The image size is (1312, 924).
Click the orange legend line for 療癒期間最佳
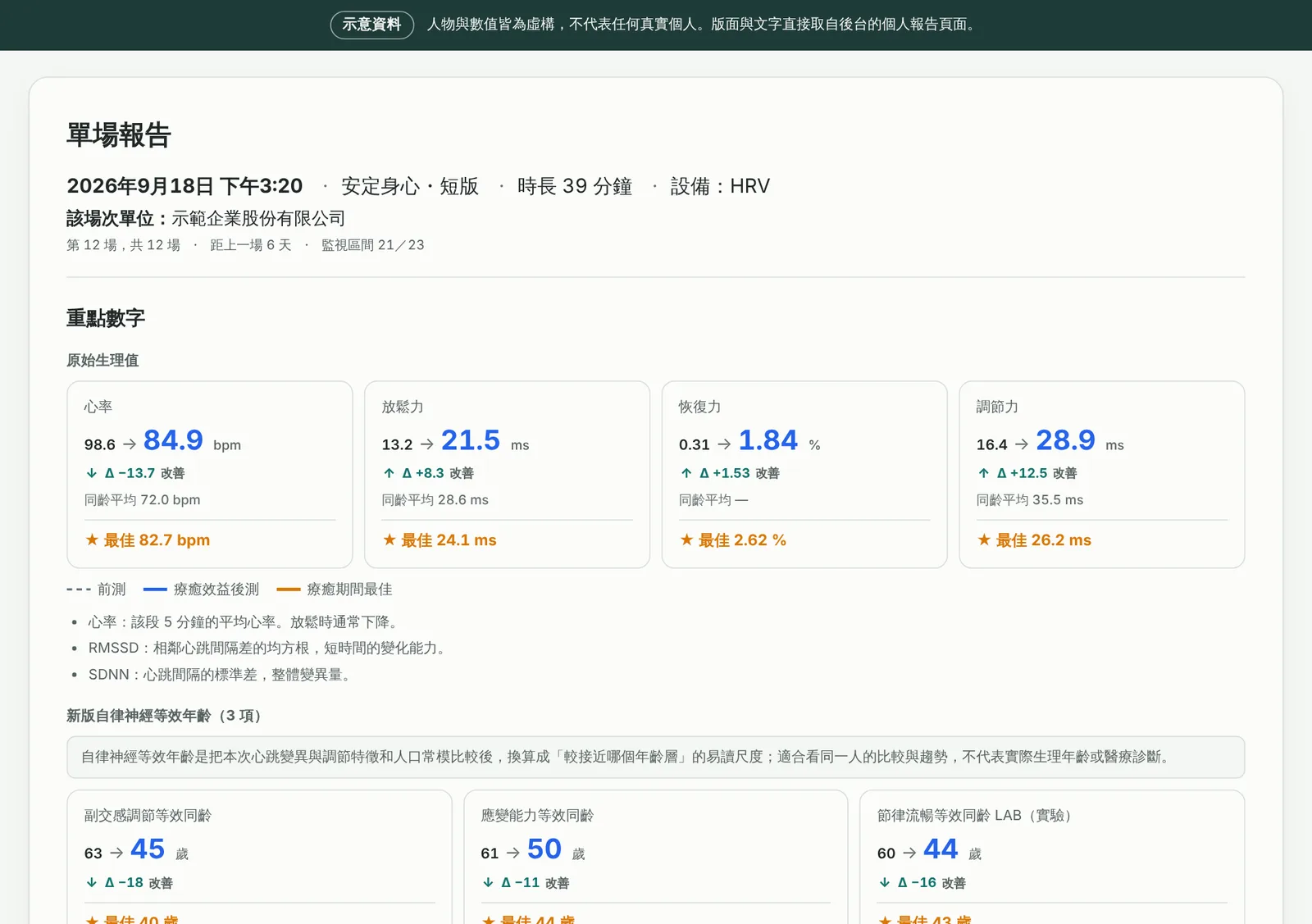pos(289,589)
